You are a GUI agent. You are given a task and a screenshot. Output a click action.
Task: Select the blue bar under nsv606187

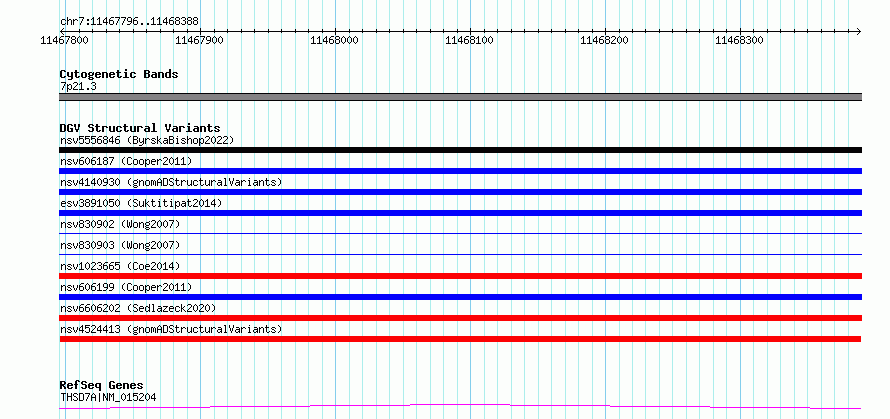[x=460, y=171]
